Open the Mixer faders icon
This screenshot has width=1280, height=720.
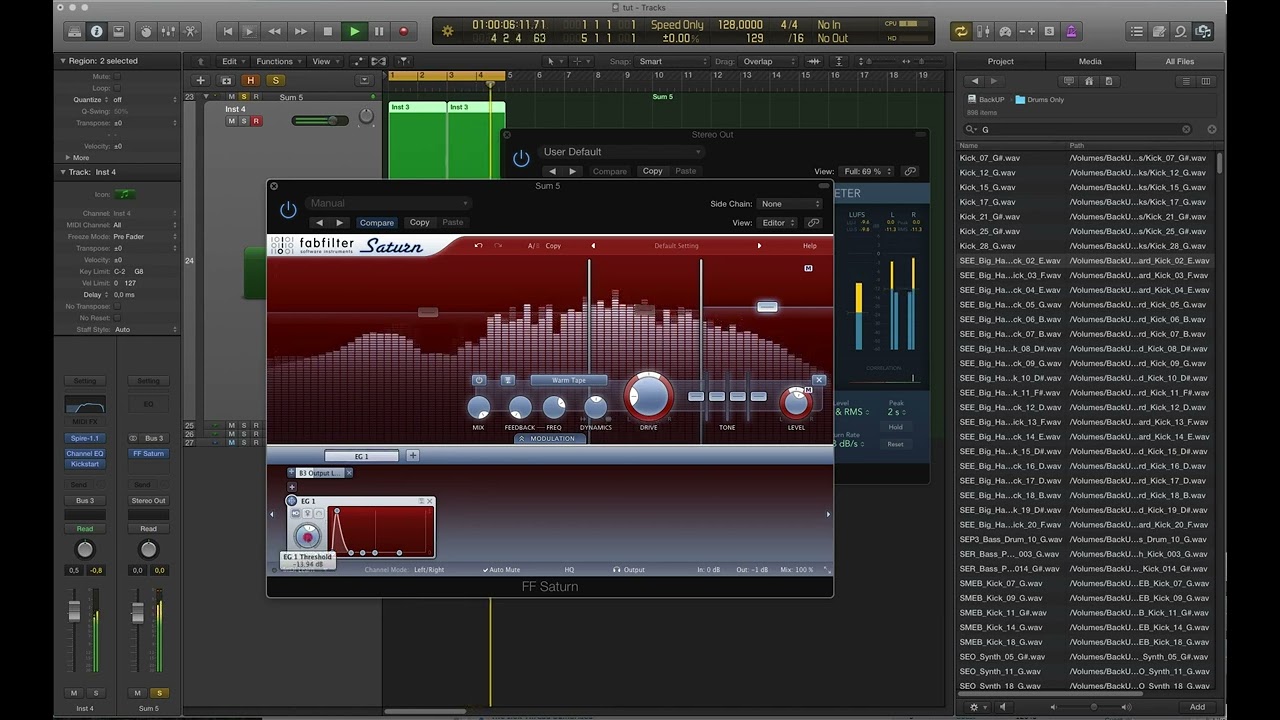click(168, 31)
